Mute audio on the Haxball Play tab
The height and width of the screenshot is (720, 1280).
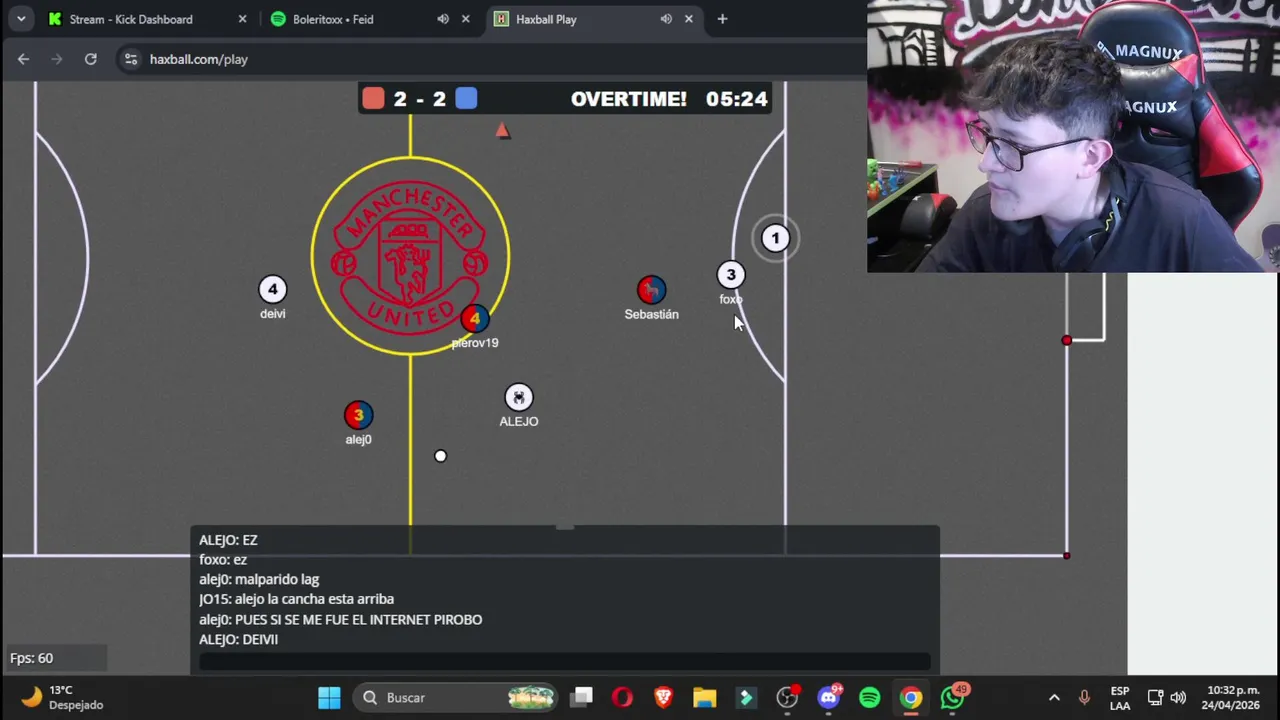tap(666, 19)
